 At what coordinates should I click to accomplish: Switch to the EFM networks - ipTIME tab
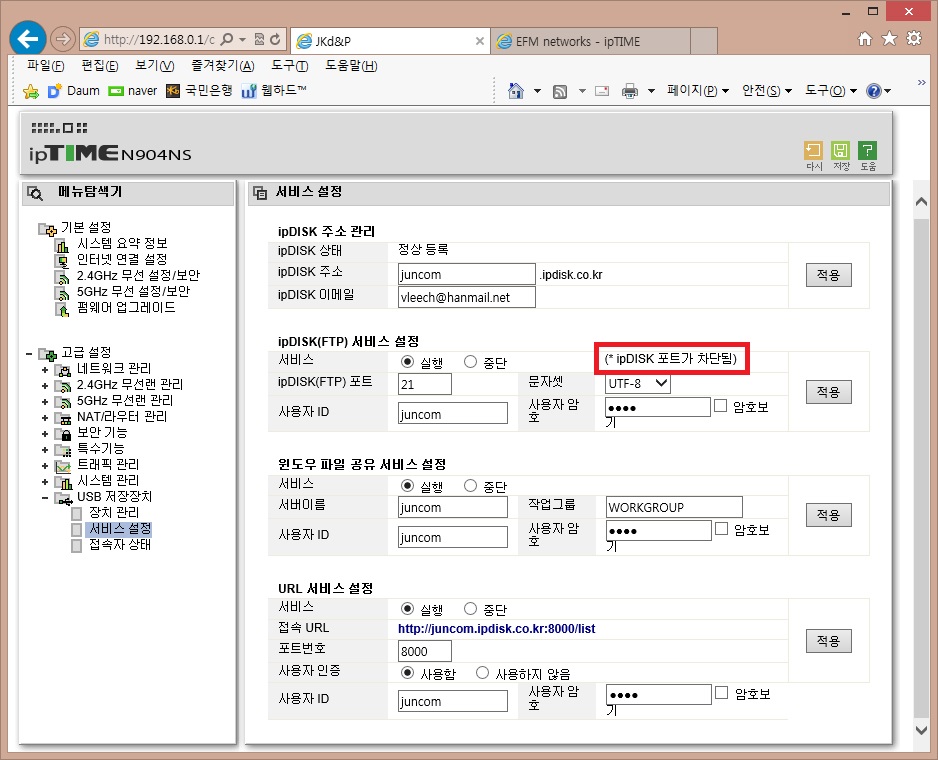[x=590, y=41]
